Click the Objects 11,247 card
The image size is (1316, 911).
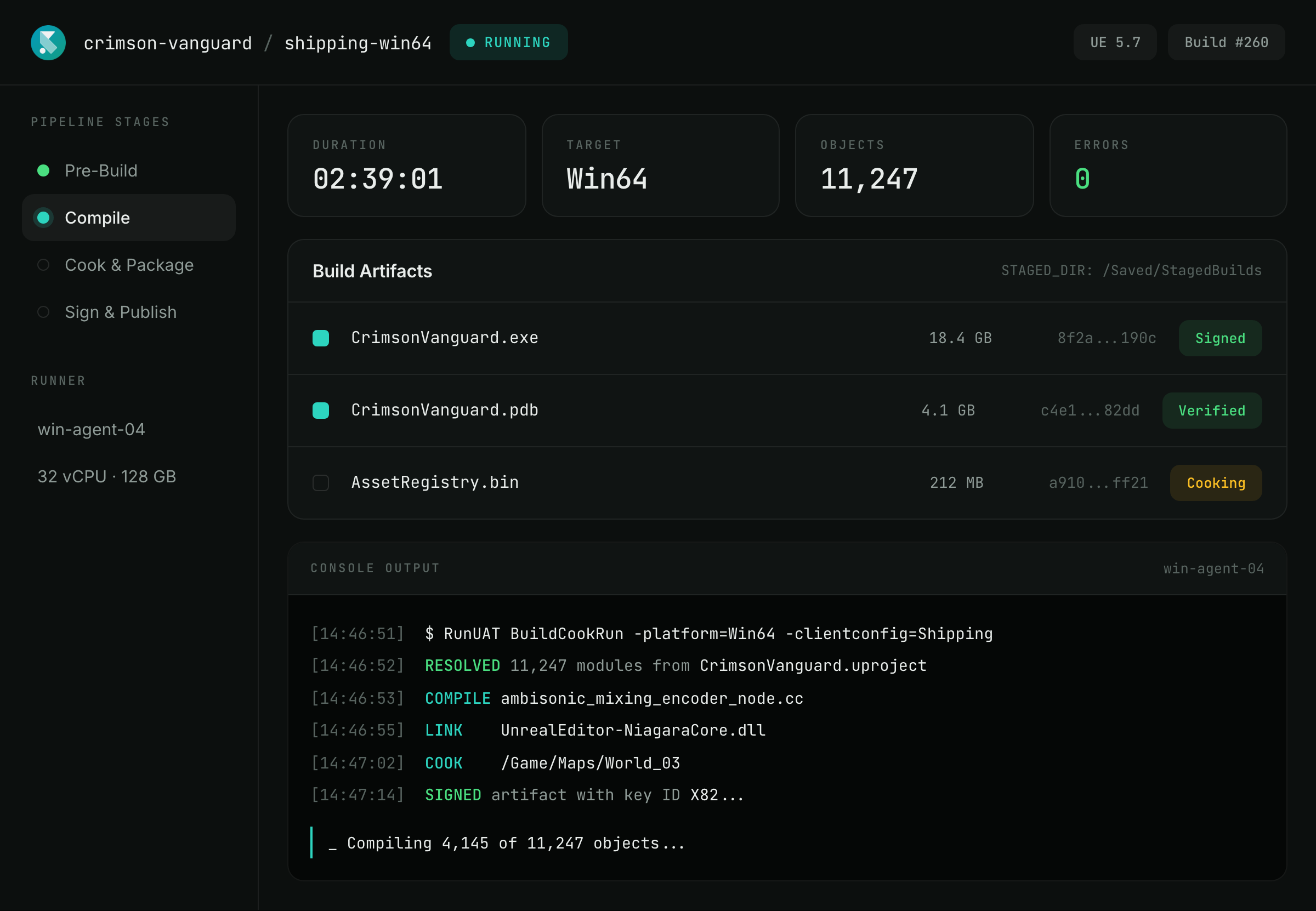point(915,166)
